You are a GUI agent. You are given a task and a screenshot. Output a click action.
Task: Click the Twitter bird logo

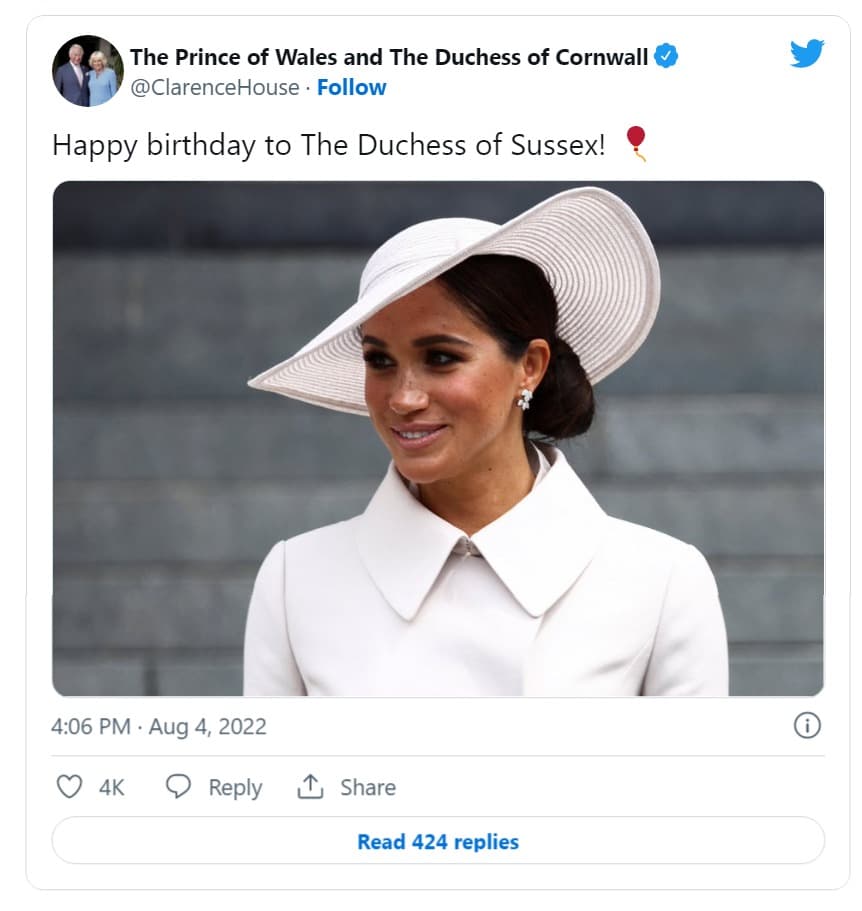point(807,53)
